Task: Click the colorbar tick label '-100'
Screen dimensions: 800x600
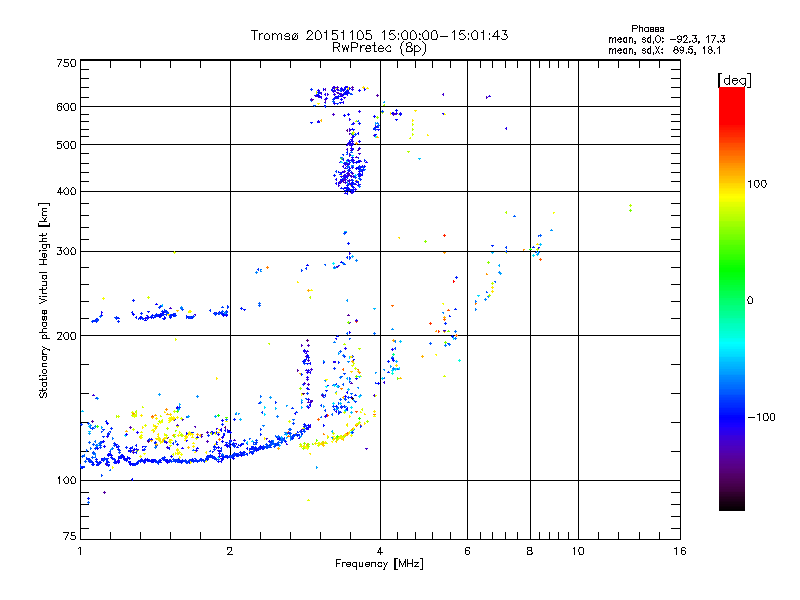Action: (761, 417)
